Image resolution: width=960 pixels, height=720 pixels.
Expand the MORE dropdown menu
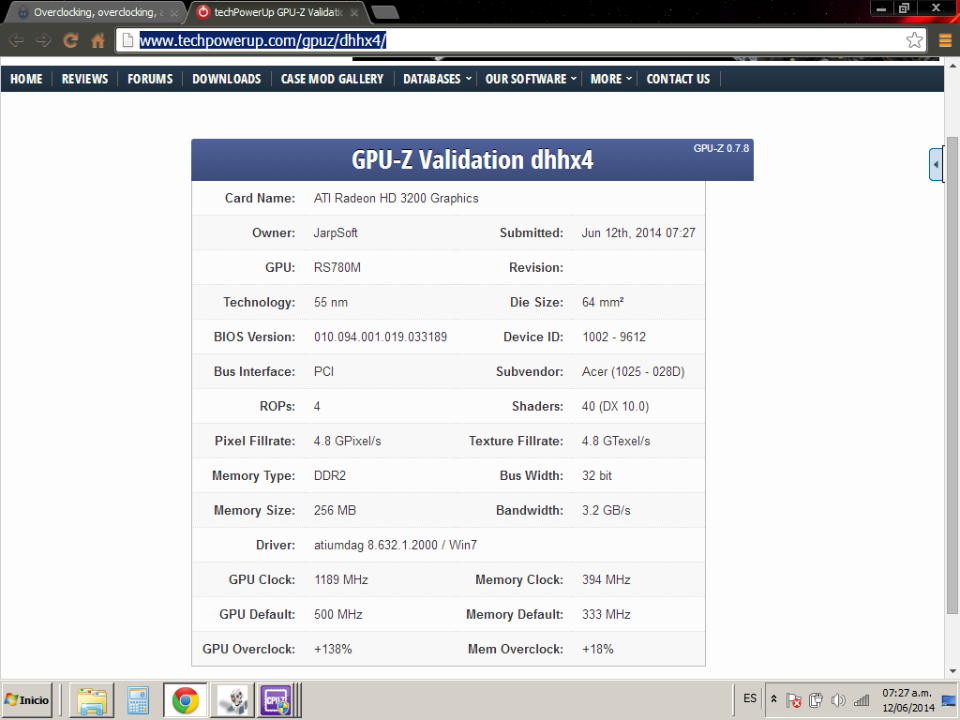point(610,79)
